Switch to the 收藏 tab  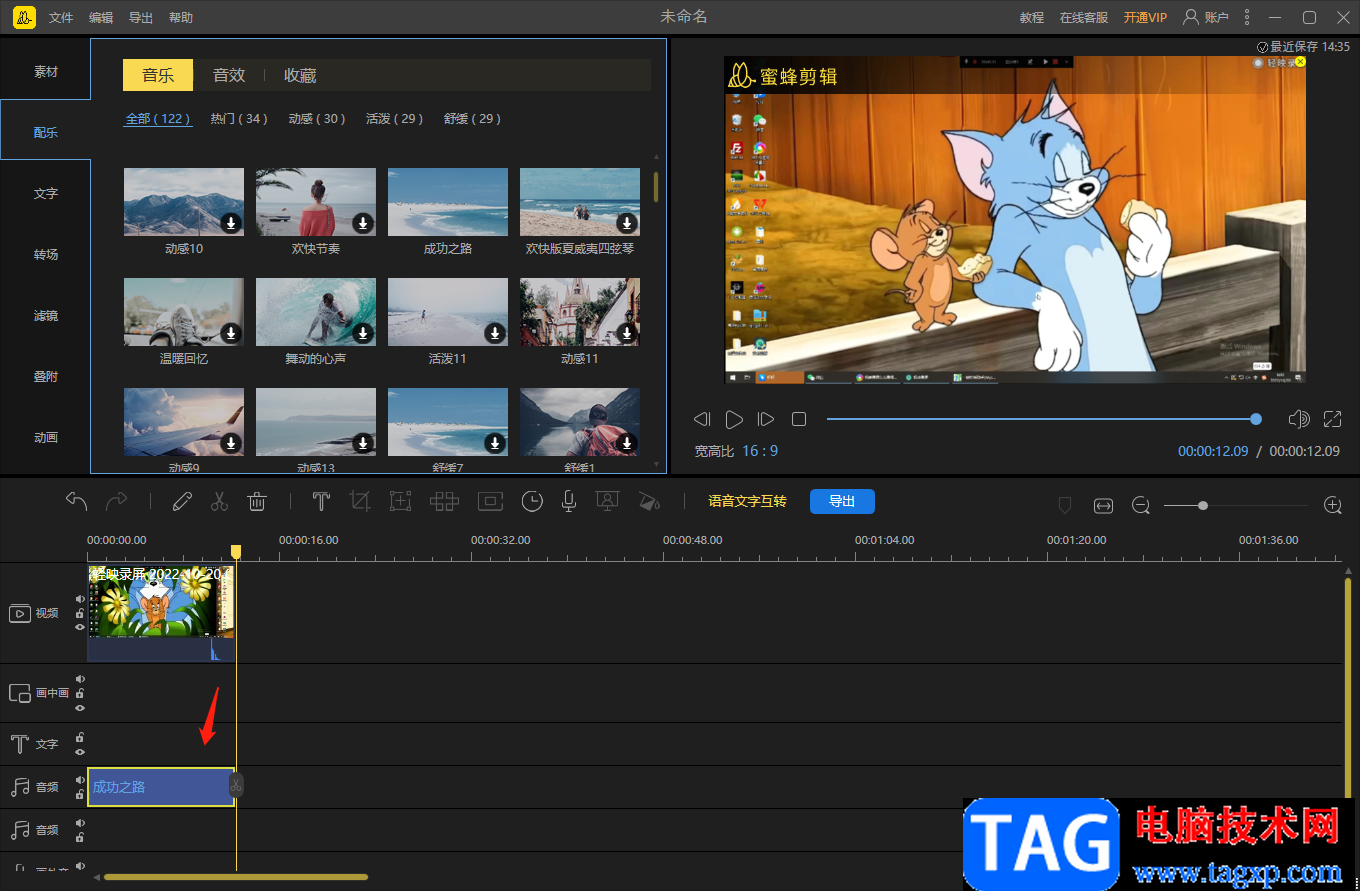pos(300,75)
